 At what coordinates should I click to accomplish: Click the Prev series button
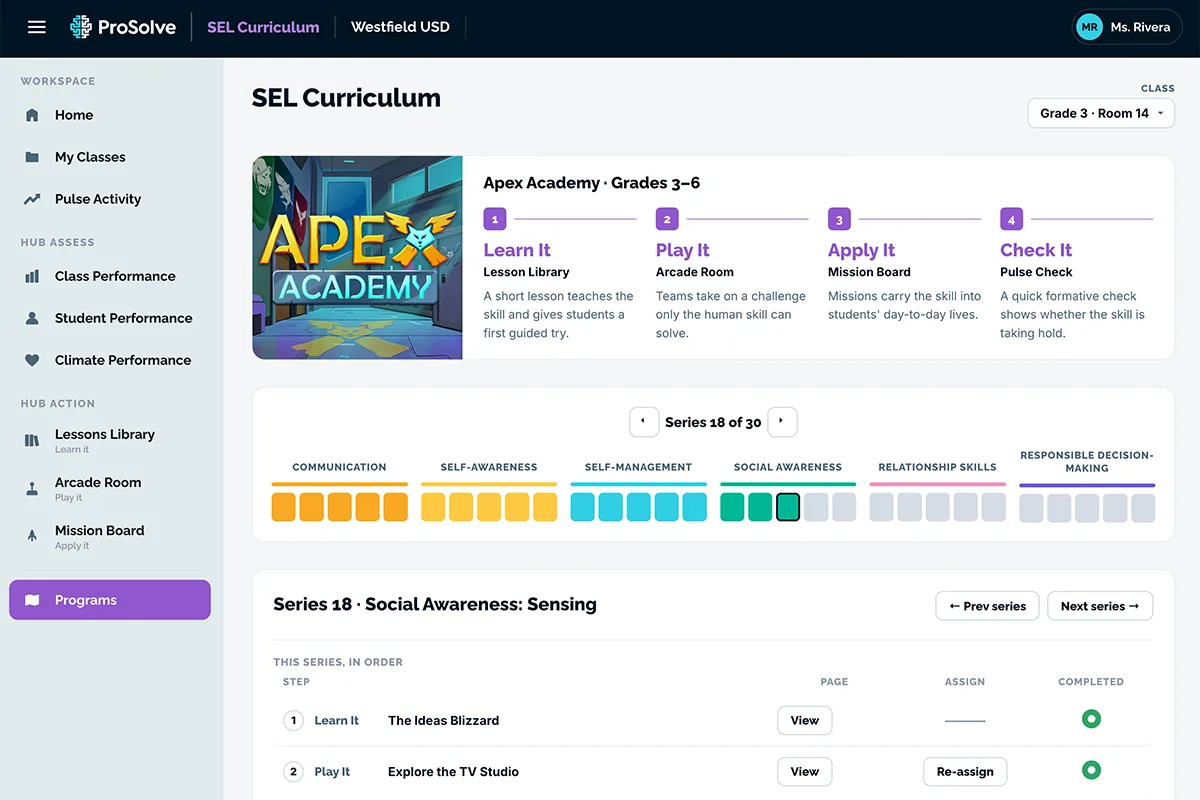(x=987, y=606)
